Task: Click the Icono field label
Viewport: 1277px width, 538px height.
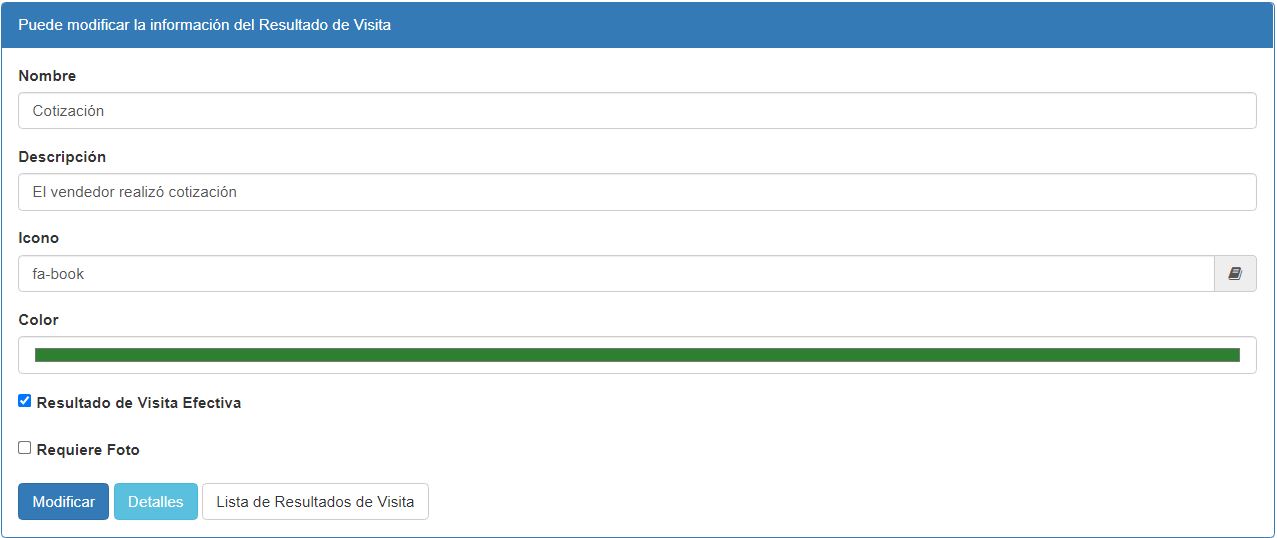Action: (x=39, y=238)
